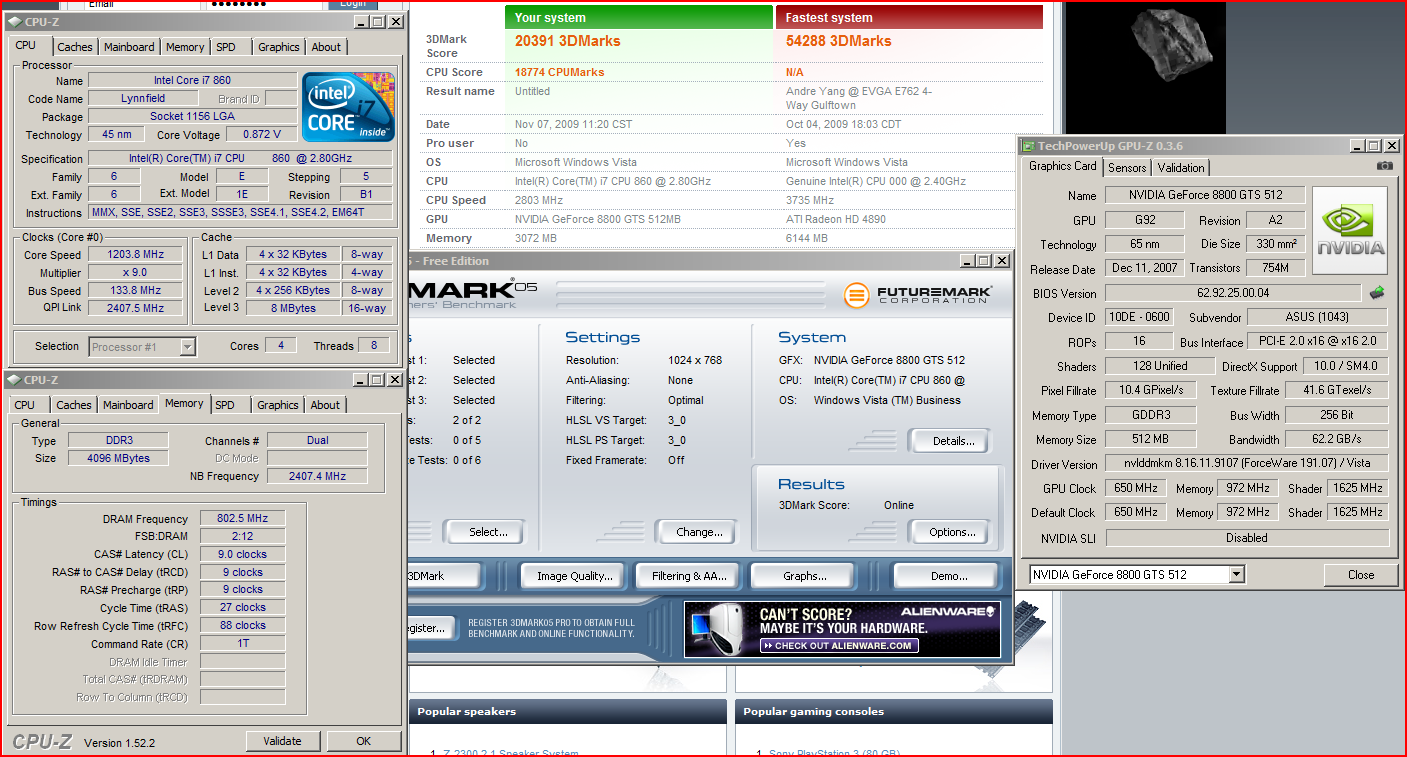Open the Sensors tab in GPU-Z
1407x757 pixels.
click(1128, 168)
